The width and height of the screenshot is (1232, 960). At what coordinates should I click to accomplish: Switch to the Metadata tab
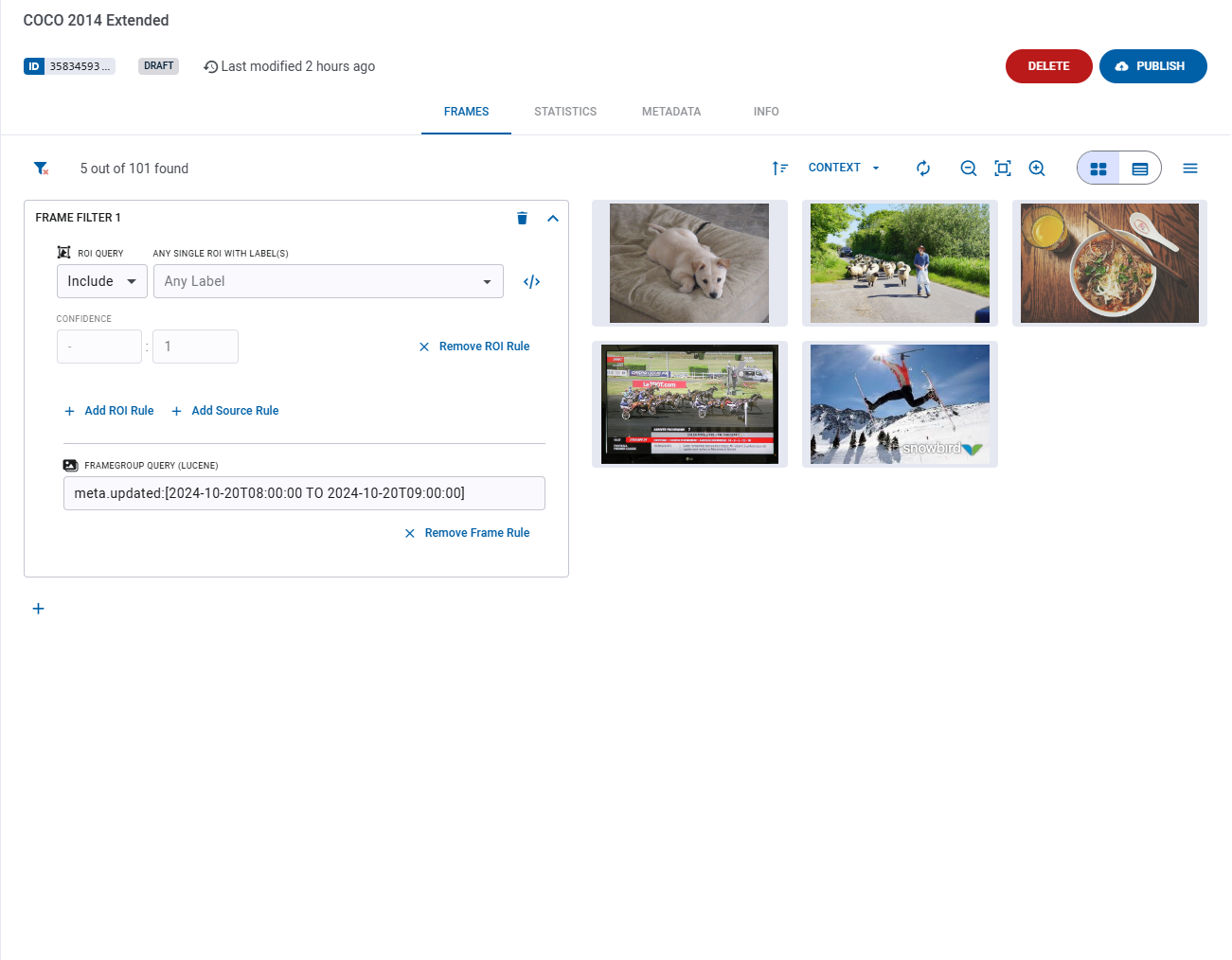(671, 112)
